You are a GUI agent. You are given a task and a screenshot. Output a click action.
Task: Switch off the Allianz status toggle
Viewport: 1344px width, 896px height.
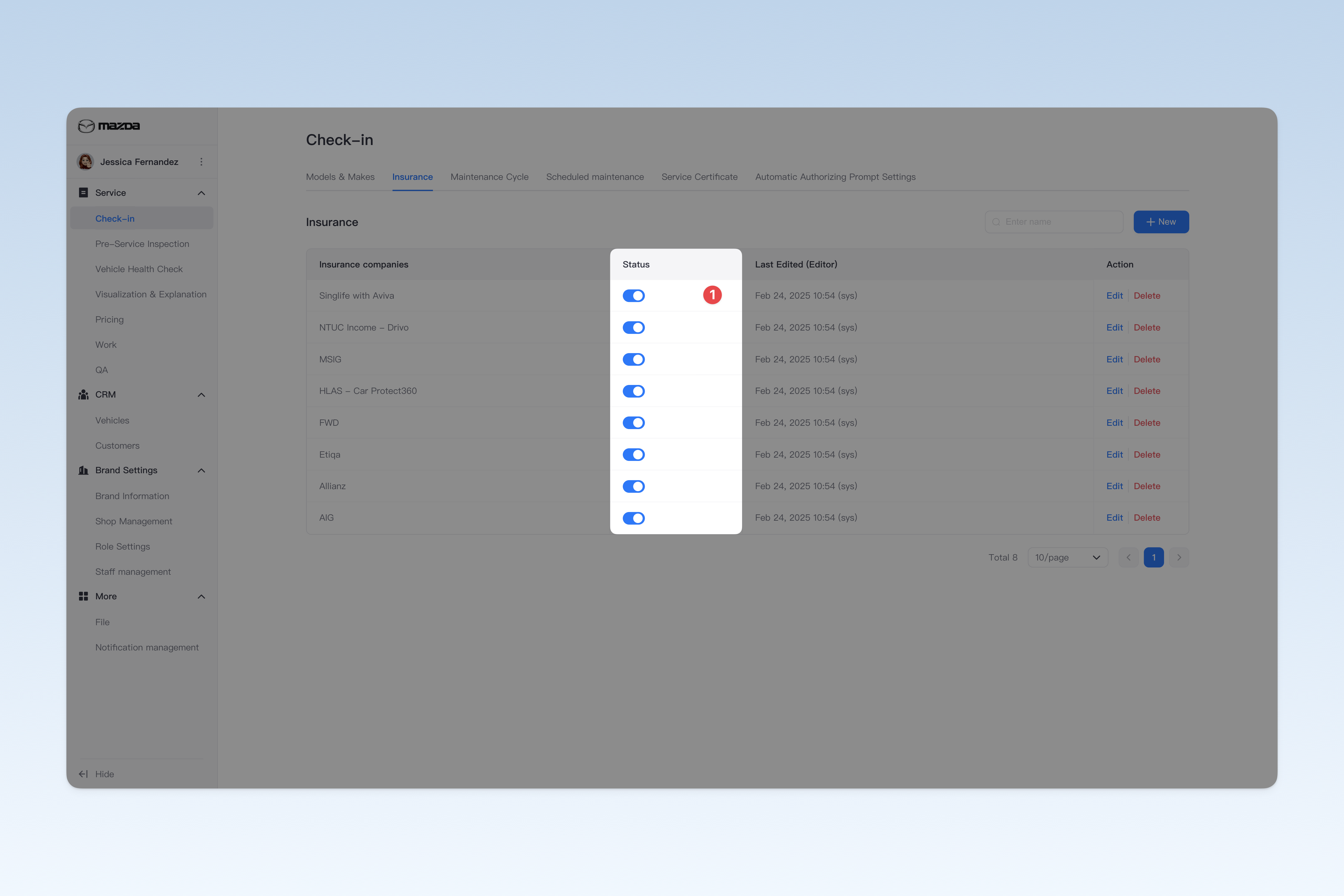click(x=633, y=486)
